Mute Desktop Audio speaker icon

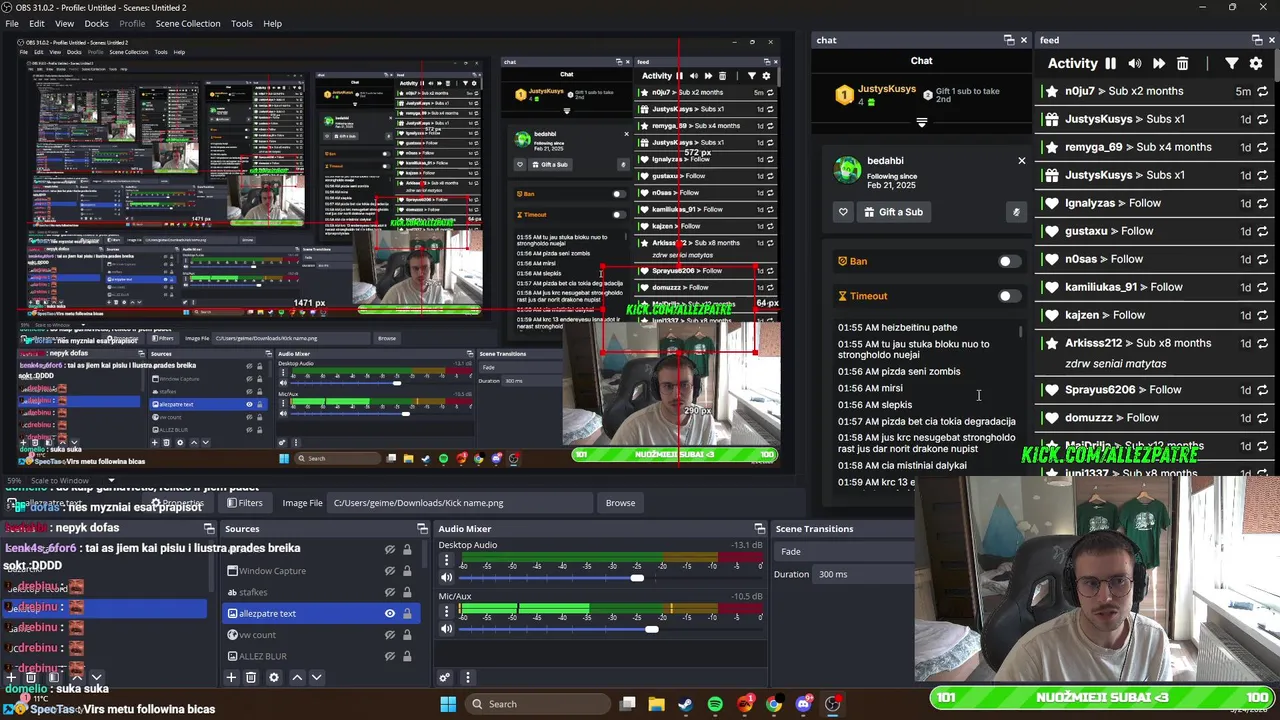pyautogui.click(x=447, y=578)
